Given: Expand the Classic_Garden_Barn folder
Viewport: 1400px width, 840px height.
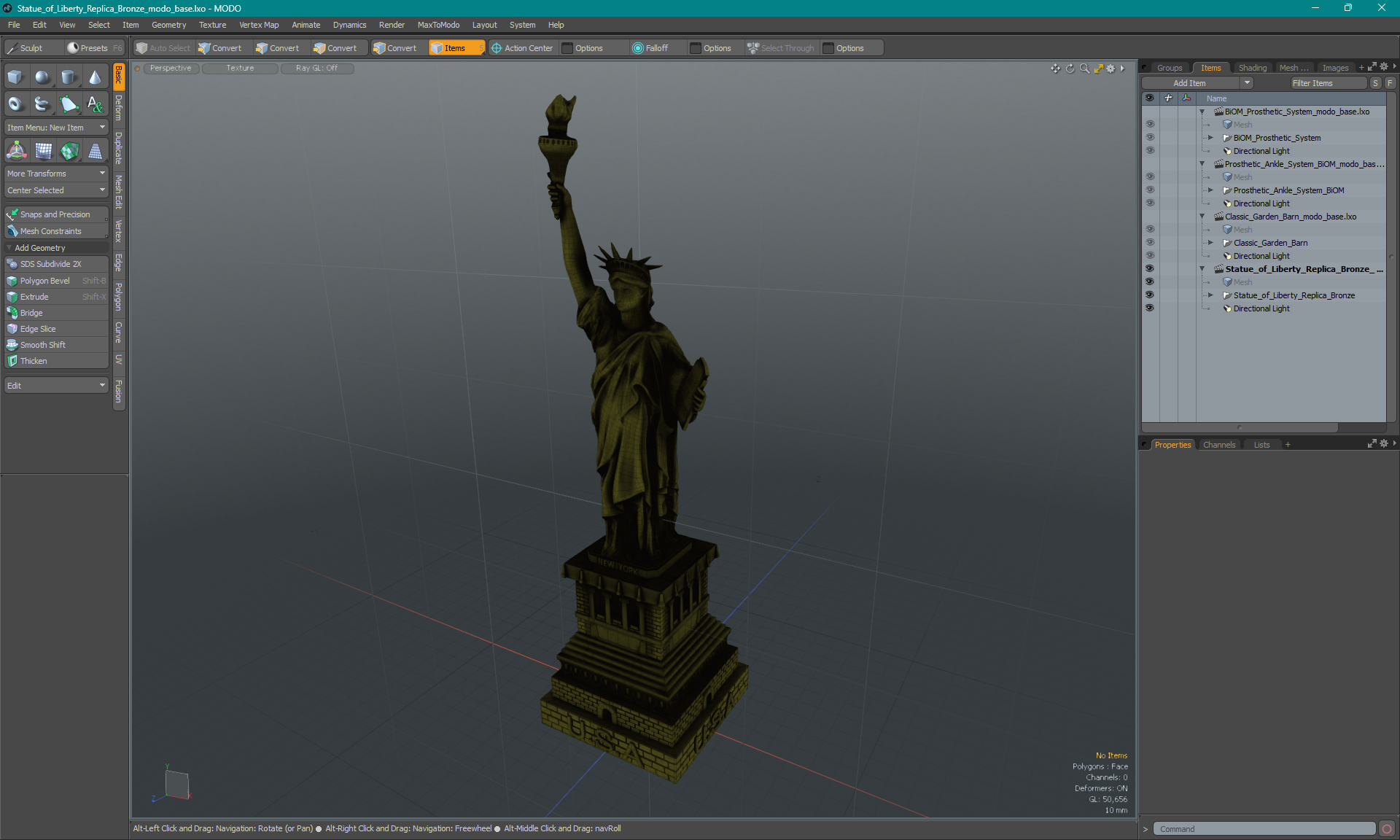Looking at the screenshot, I should coord(1211,243).
